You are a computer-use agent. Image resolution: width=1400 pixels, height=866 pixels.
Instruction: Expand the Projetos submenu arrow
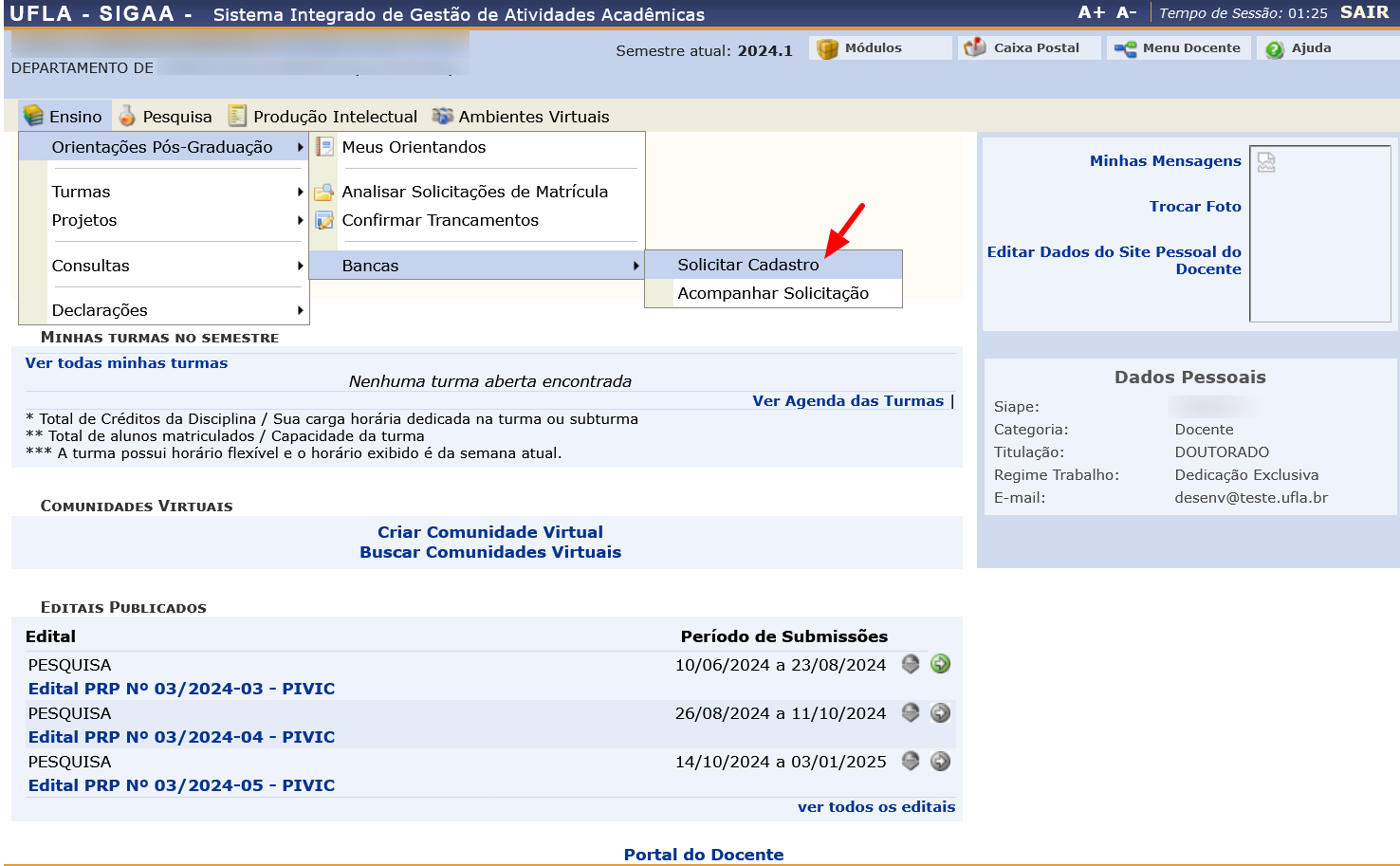click(x=301, y=220)
